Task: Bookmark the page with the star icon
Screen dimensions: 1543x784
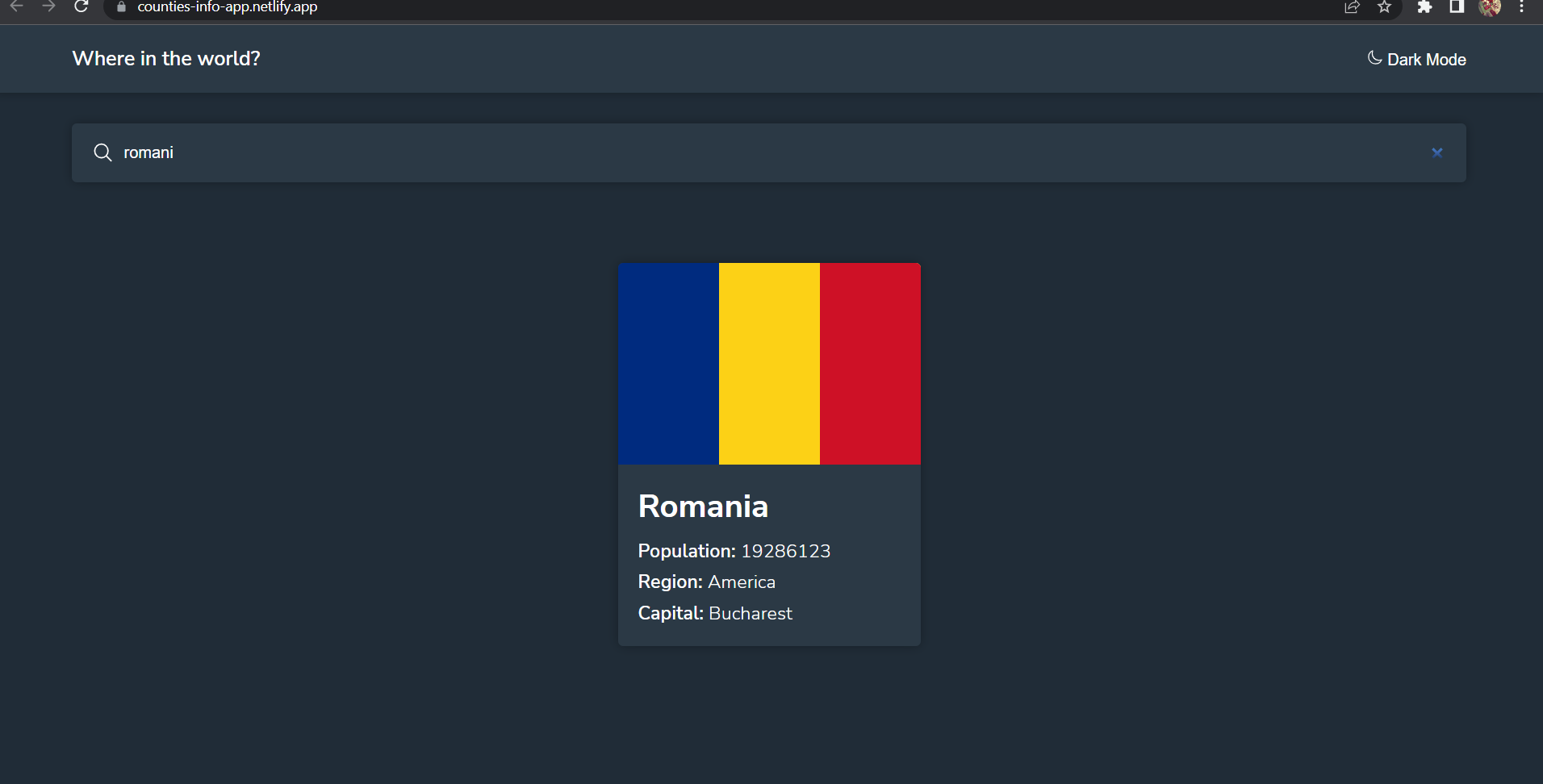Action: 1385,7
